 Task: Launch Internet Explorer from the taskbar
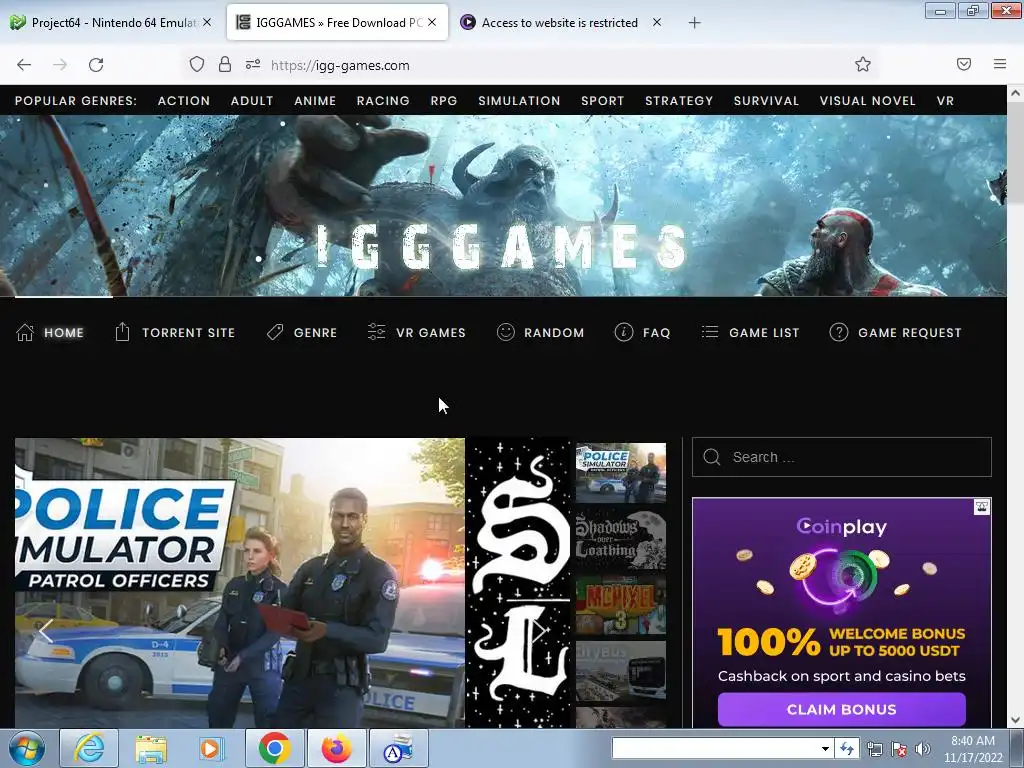click(x=89, y=748)
